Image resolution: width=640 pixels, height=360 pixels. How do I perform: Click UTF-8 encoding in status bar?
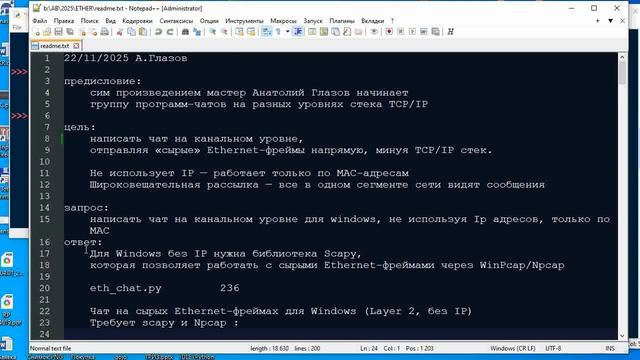pos(553,349)
